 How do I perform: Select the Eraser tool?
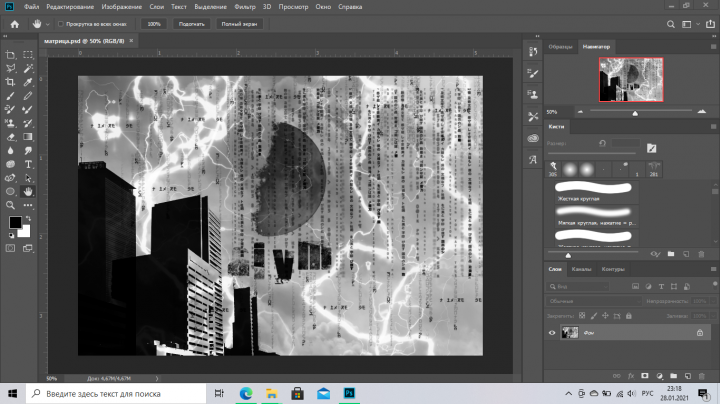(x=10, y=137)
